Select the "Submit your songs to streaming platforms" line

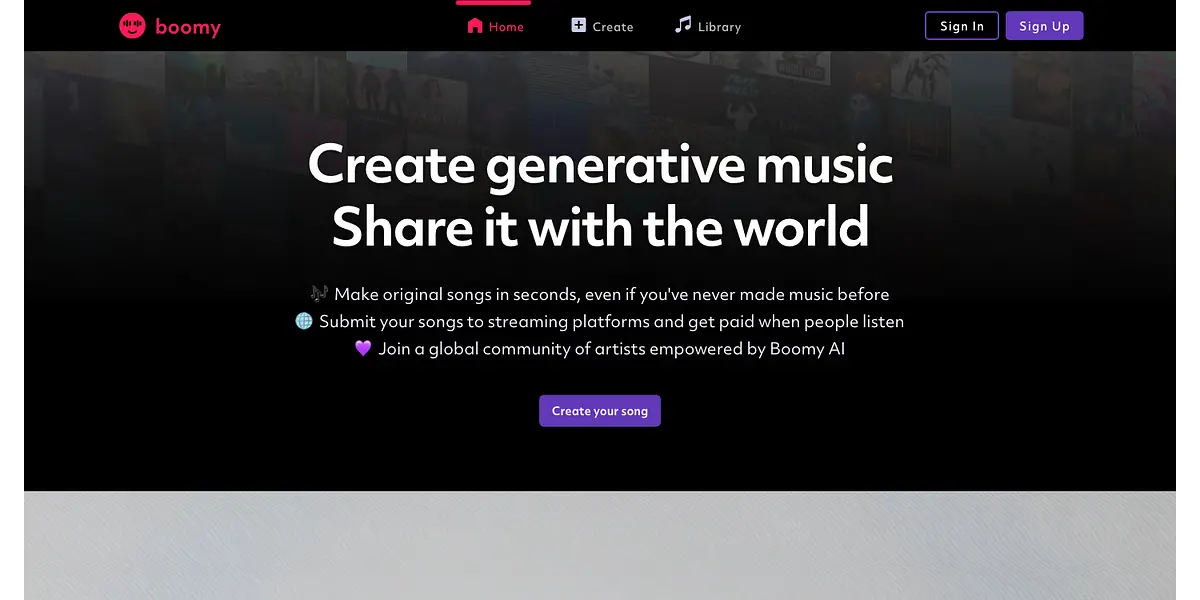click(x=612, y=321)
